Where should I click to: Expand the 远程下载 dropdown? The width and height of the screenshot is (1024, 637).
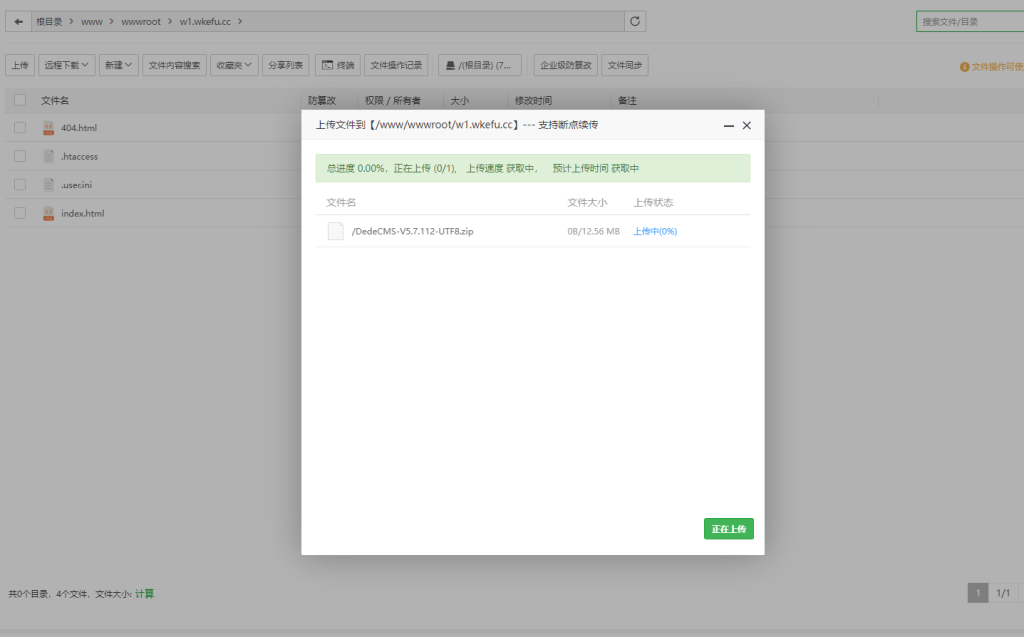point(67,65)
